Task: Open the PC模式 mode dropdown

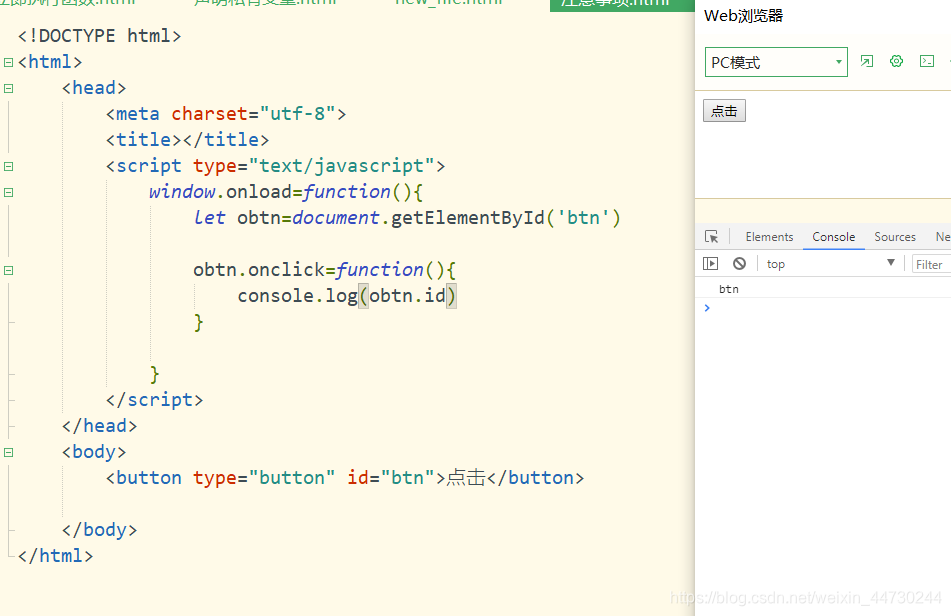Action: pos(776,62)
